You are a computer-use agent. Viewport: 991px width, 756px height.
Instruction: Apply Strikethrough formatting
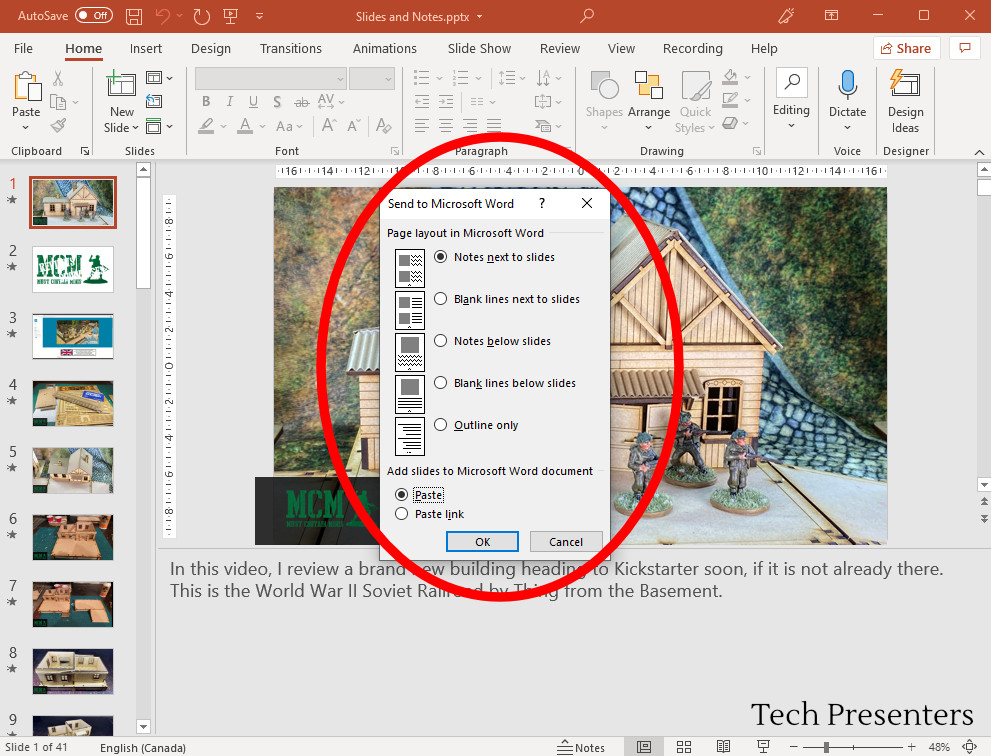302,102
